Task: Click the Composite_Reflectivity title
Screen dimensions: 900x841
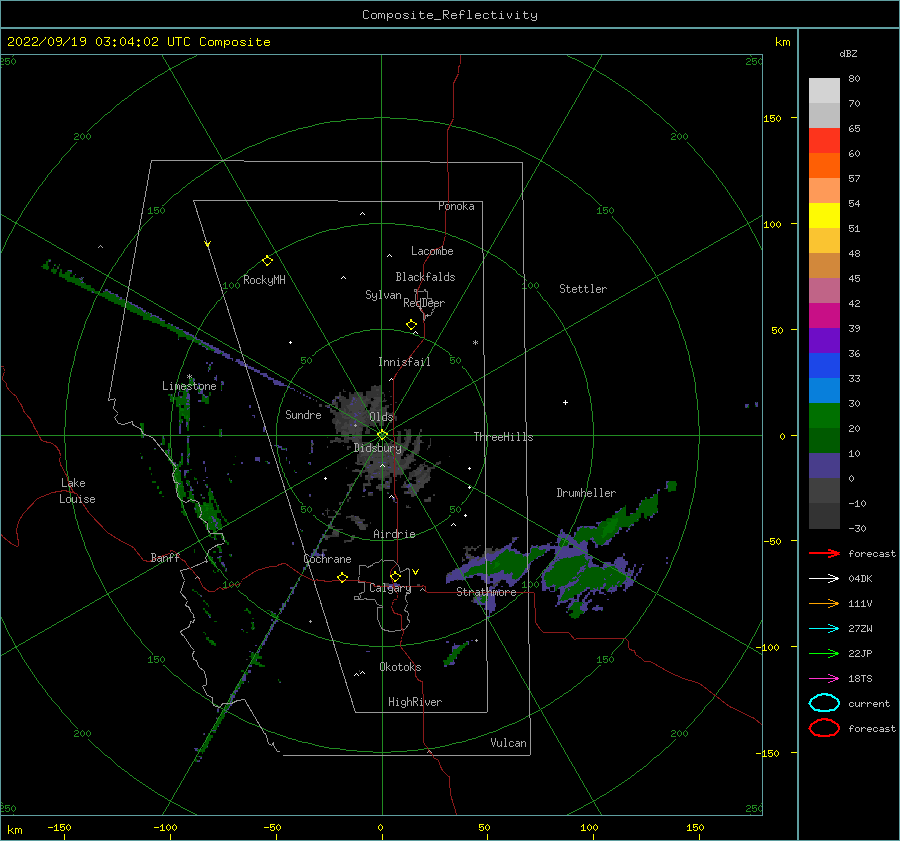Action: tap(450, 15)
